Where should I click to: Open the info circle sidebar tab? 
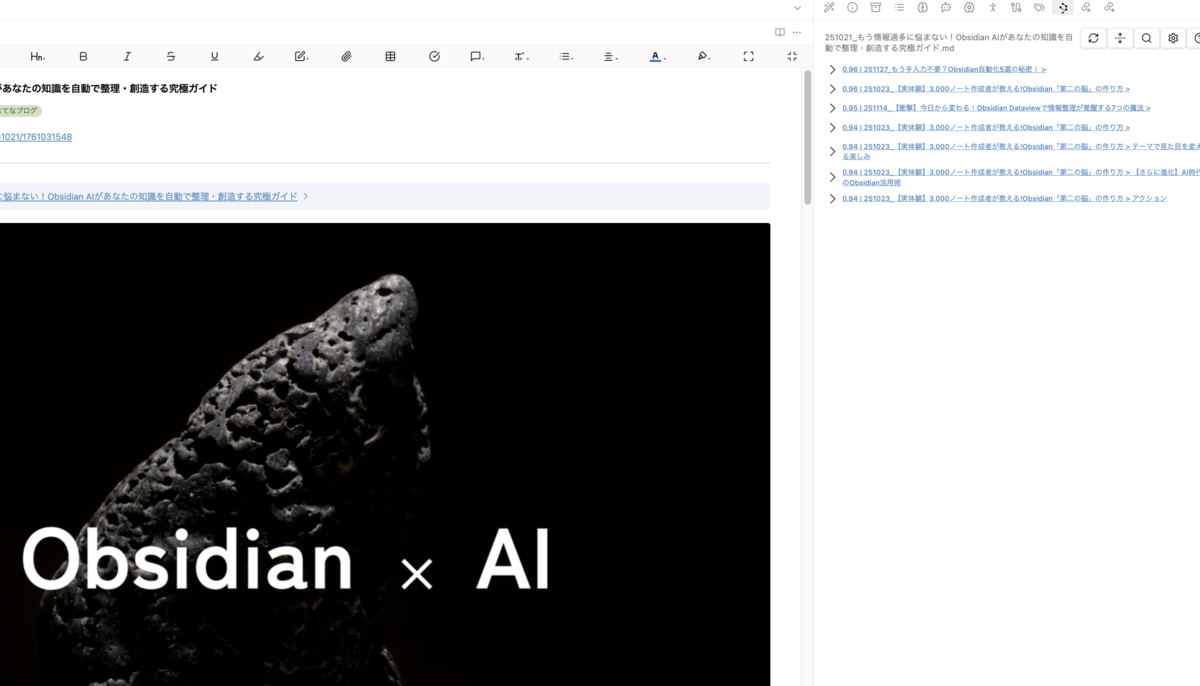(x=852, y=8)
